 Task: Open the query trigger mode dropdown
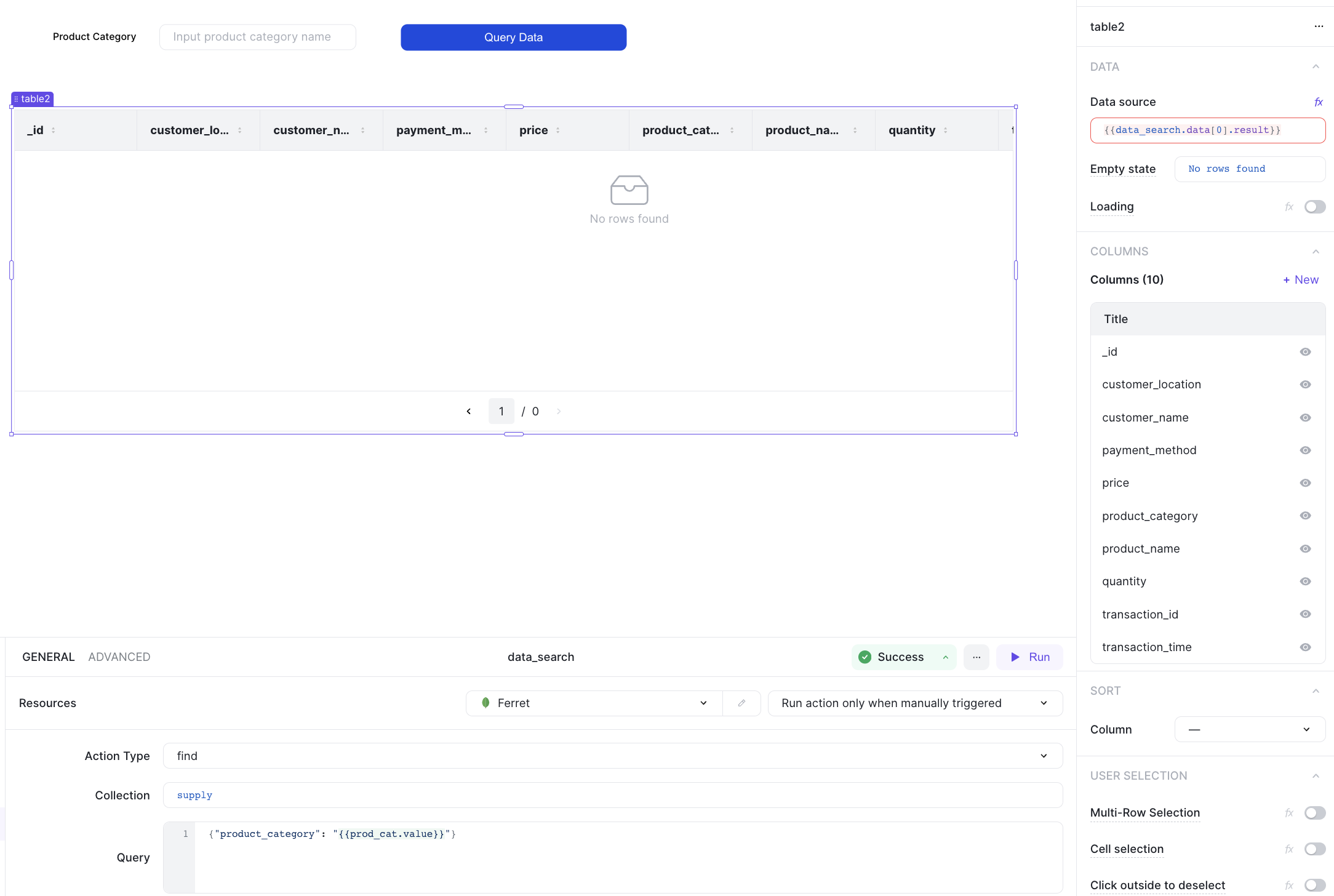tap(915, 703)
